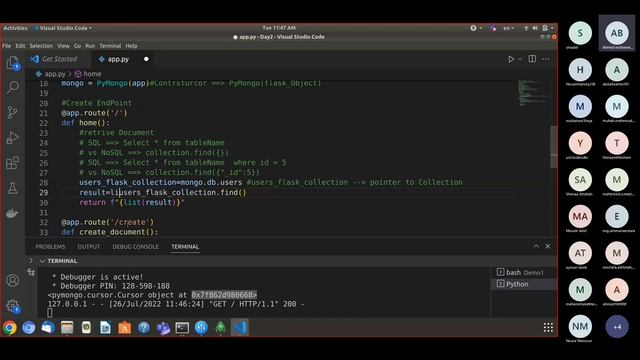Screen dimensions: 640x360
Task: Open the Accounts menu icon
Action: click(13, 280)
